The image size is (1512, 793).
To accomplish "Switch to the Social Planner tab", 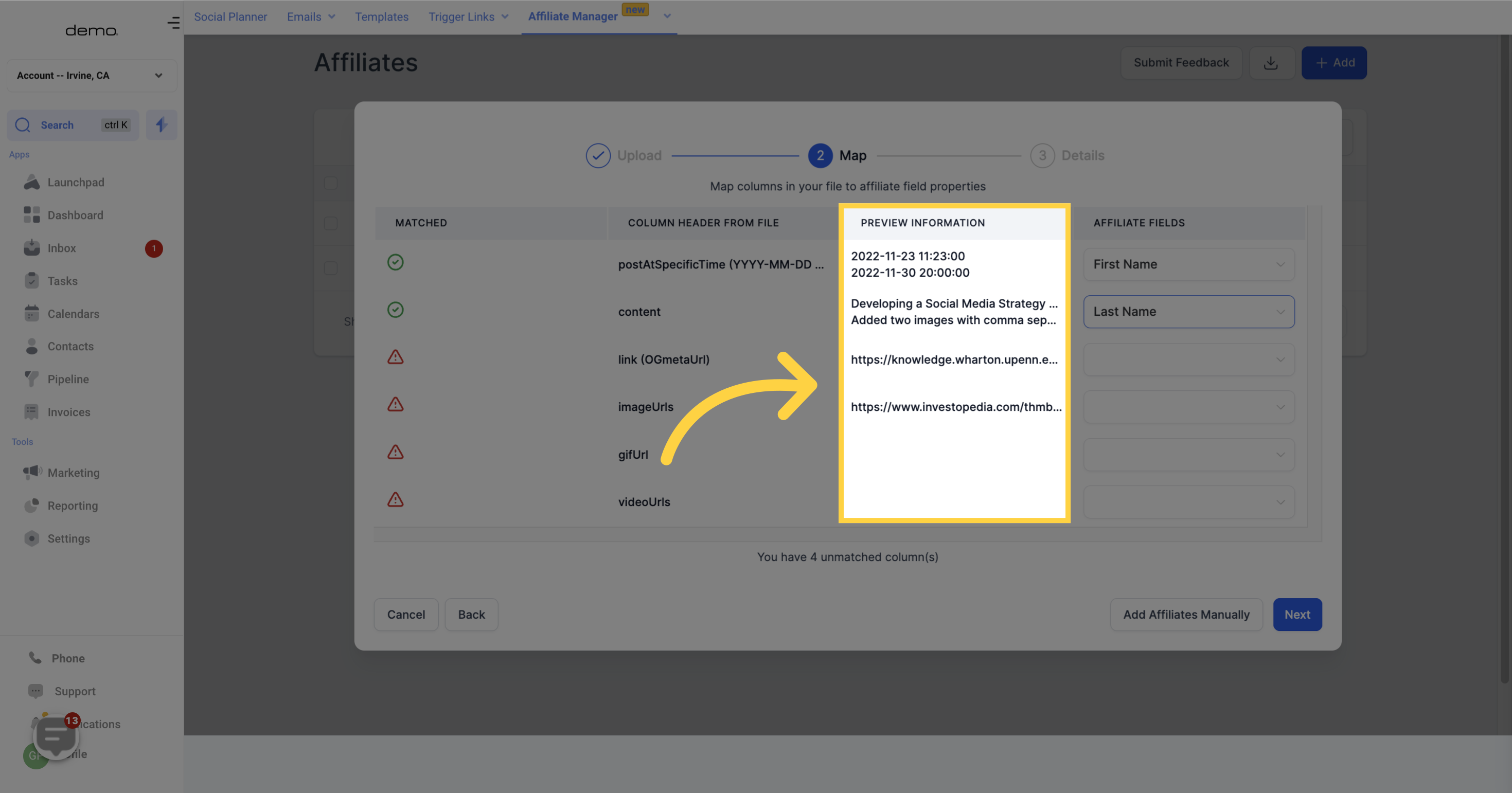I will (230, 17).
